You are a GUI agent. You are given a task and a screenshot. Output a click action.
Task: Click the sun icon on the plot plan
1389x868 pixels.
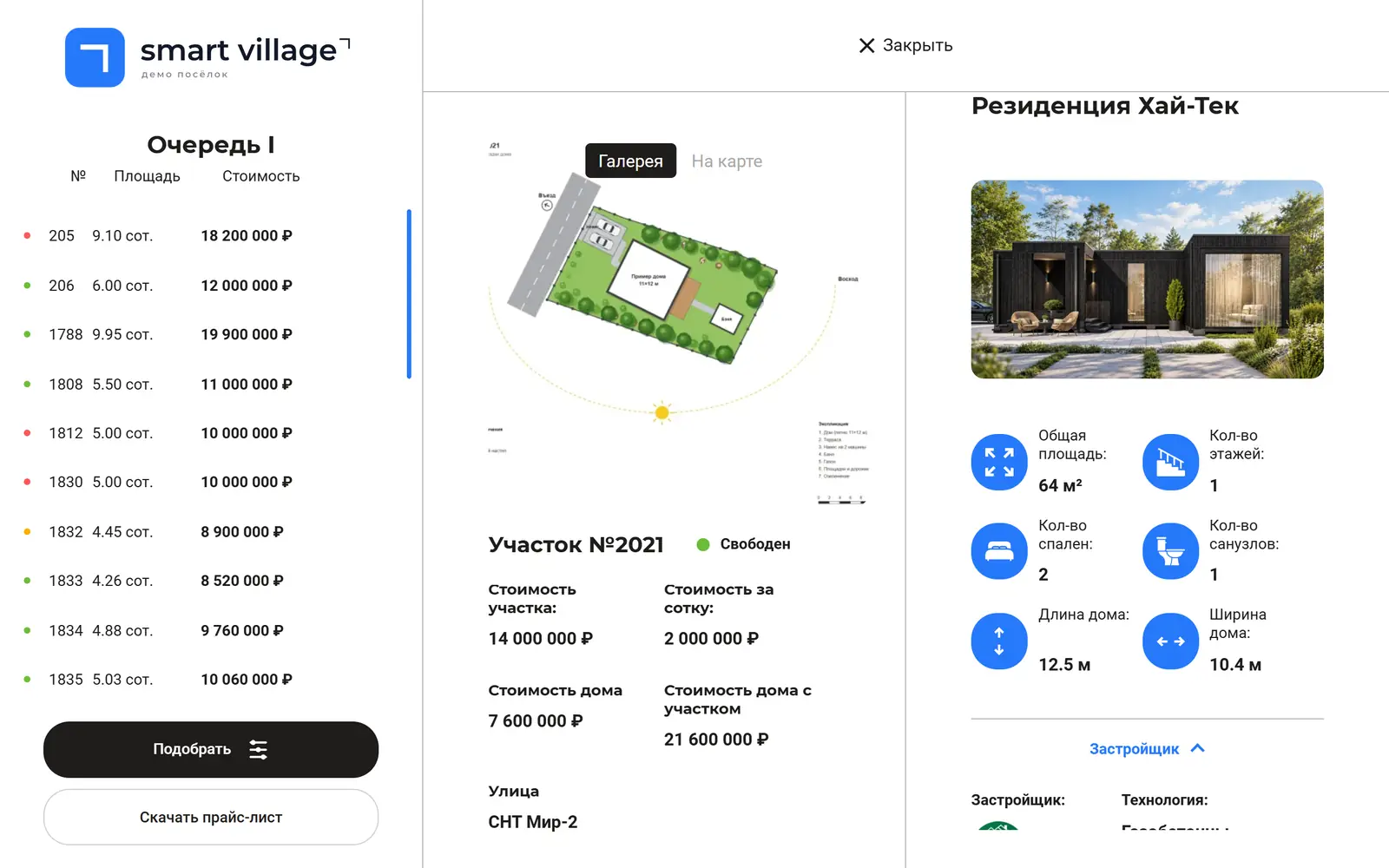click(x=662, y=412)
